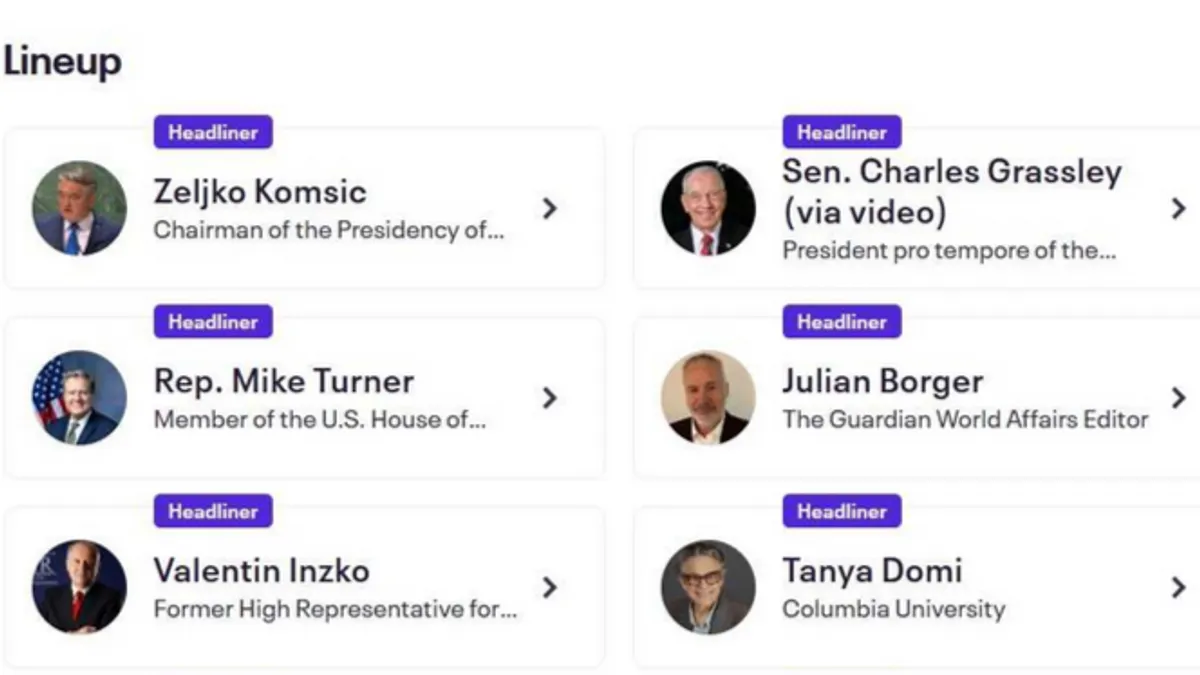Click Headliner badge above Tanya Domi
1200x675 pixels.
coord(842,511)
